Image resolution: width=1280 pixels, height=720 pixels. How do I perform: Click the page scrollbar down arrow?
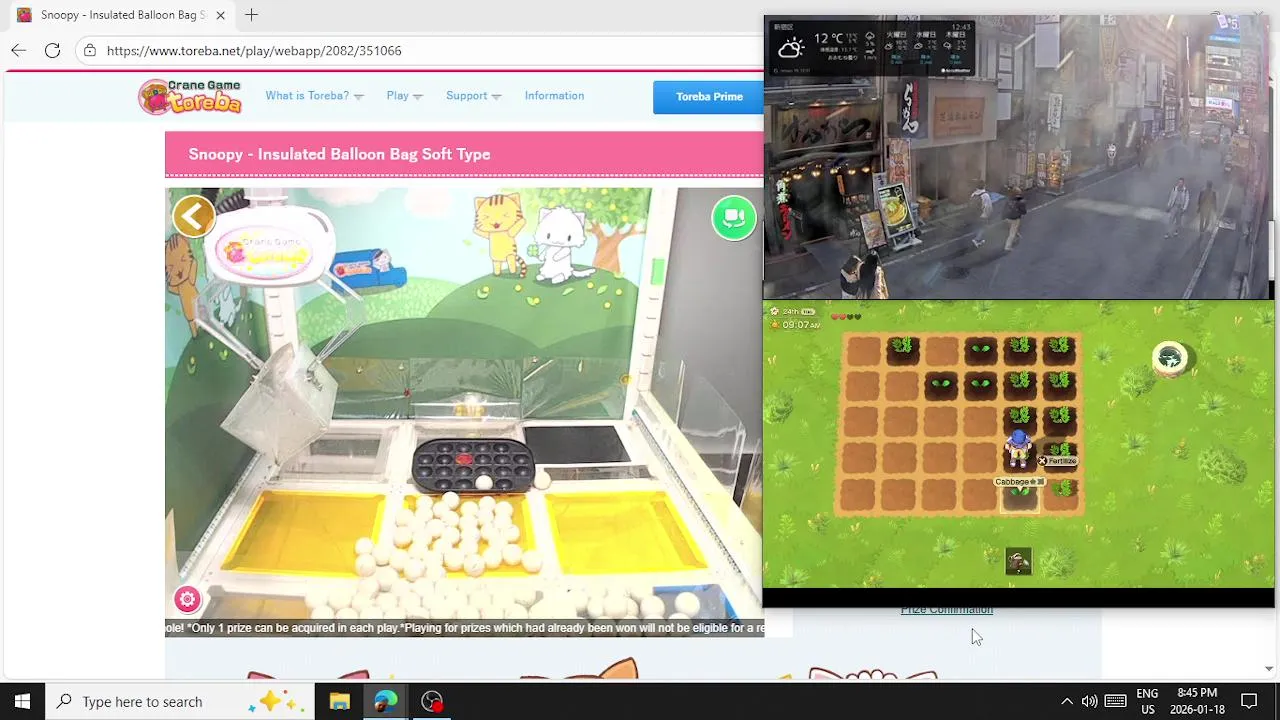[x=1269, y=668]
